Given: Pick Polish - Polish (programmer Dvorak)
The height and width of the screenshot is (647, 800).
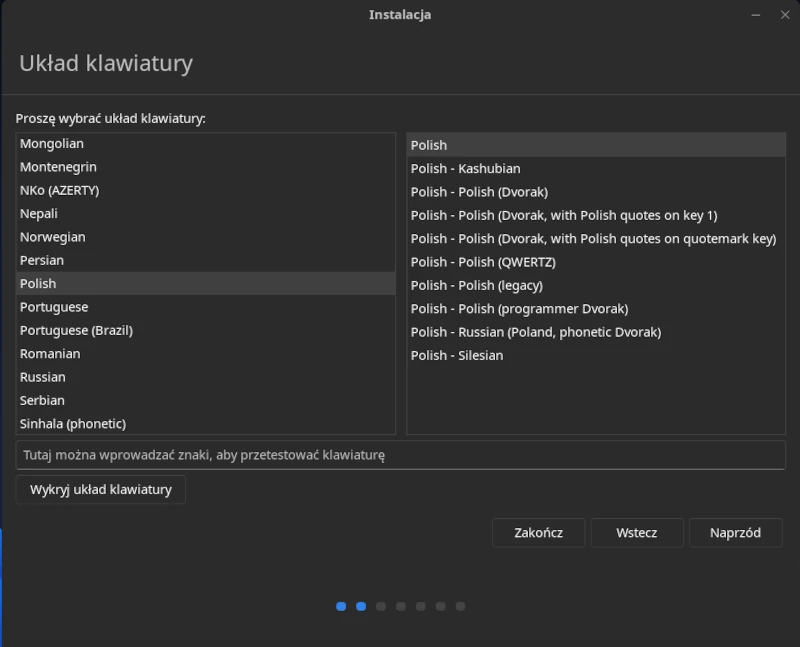Looking at the screenshot, I should pyautogui.click(x=596, y=309).
